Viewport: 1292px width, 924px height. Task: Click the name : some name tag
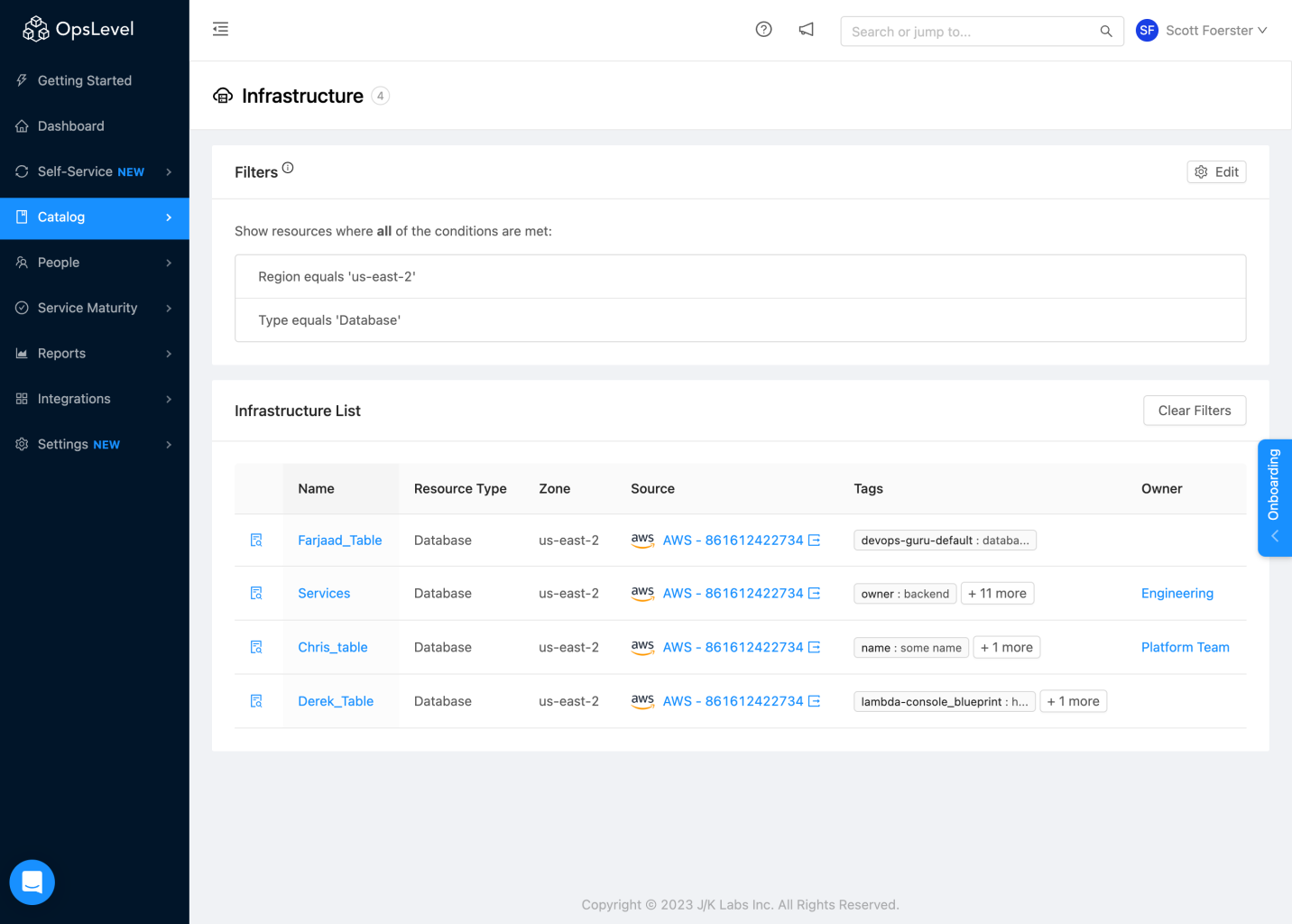click(911, 647)
